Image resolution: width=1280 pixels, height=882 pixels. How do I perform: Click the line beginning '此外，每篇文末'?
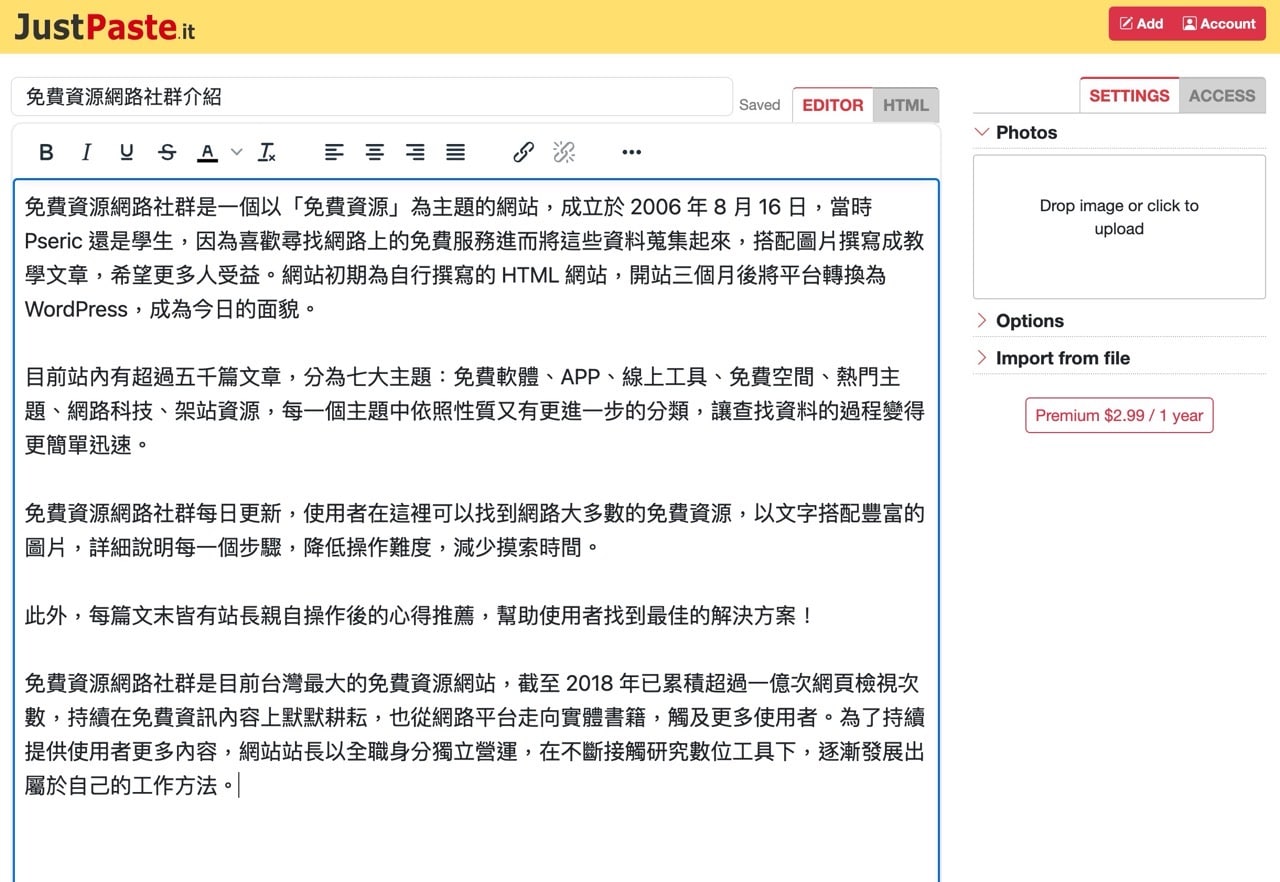[x=420, y=616]
